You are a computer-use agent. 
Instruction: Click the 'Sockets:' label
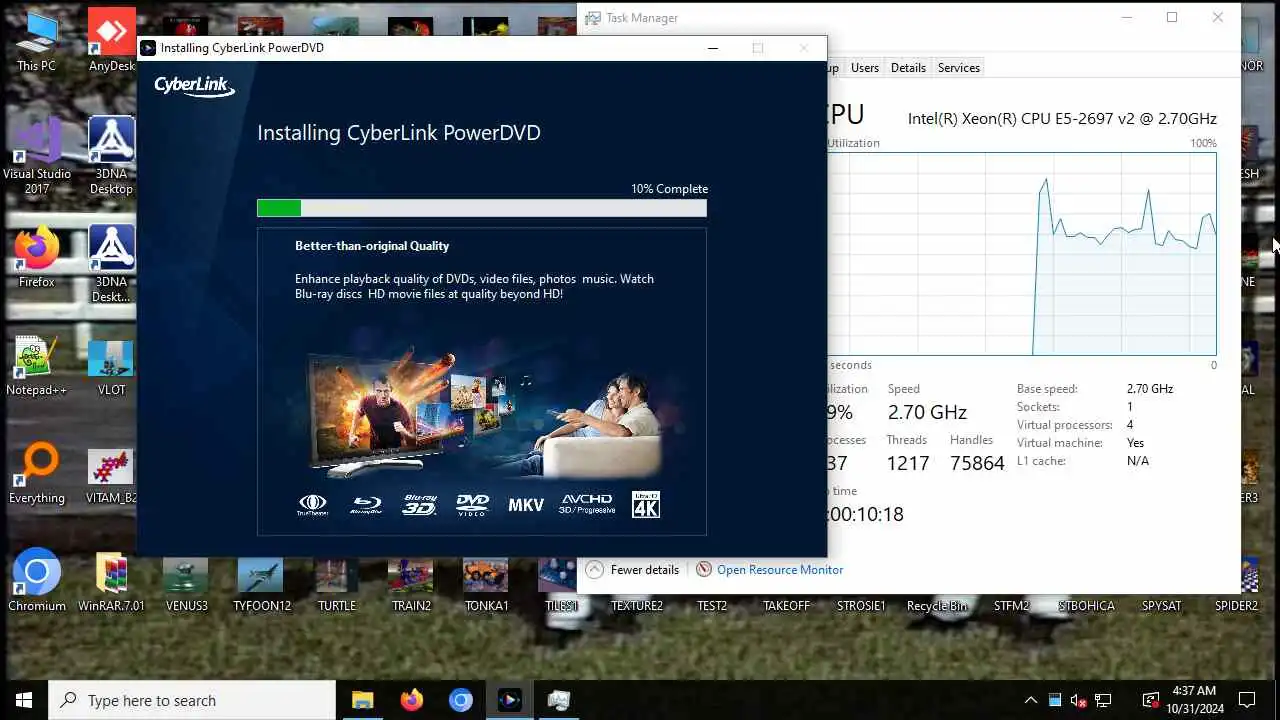point(1038,407)
